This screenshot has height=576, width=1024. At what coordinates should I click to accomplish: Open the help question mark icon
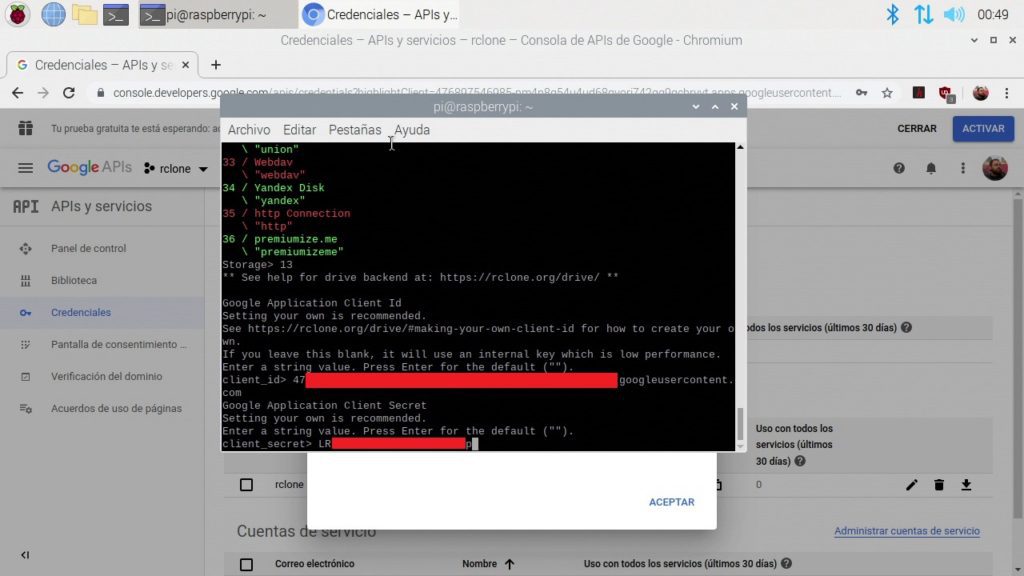point(899,168)
